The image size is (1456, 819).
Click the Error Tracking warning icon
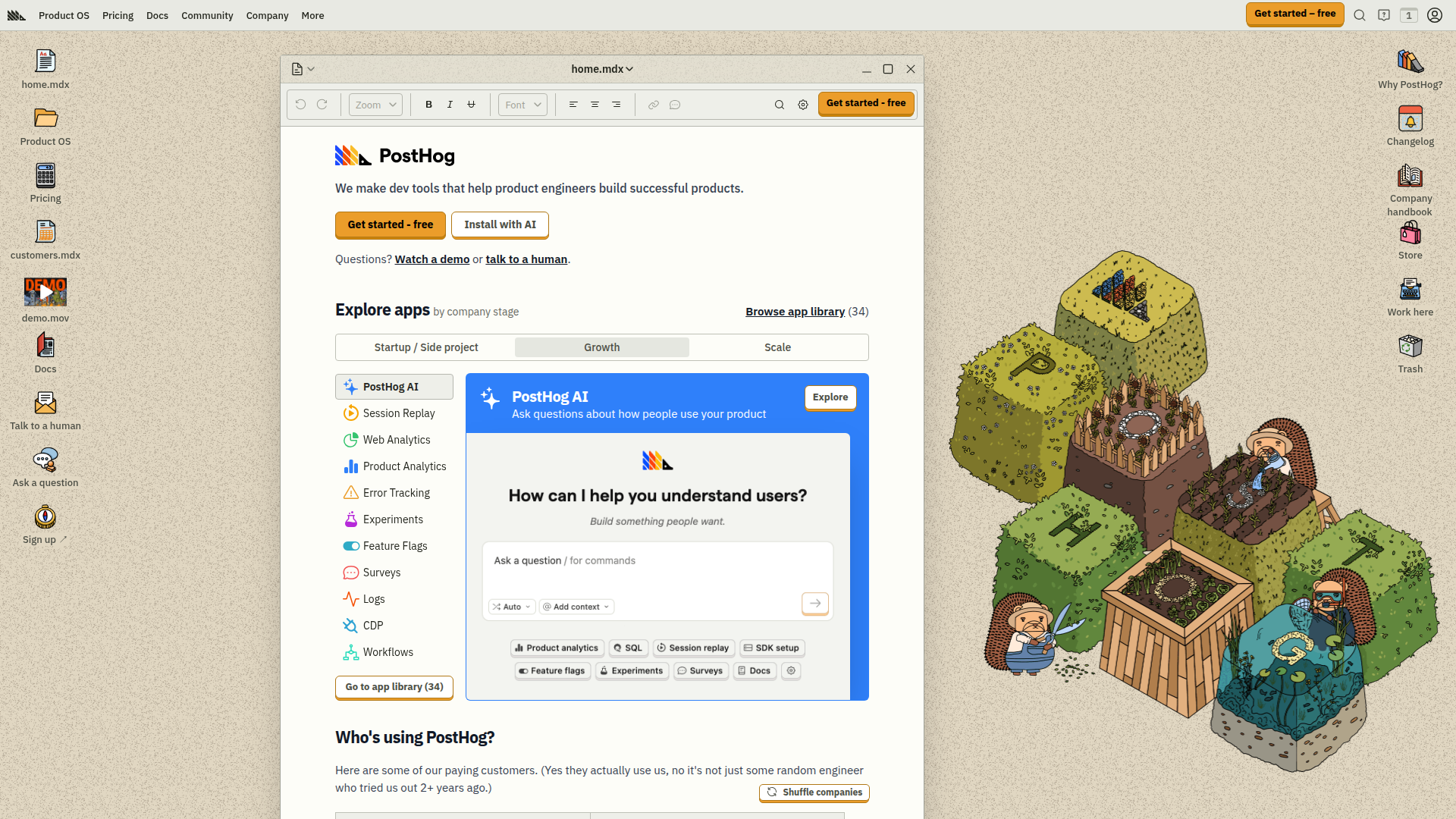pyautogui.click(x=351, y=493)
